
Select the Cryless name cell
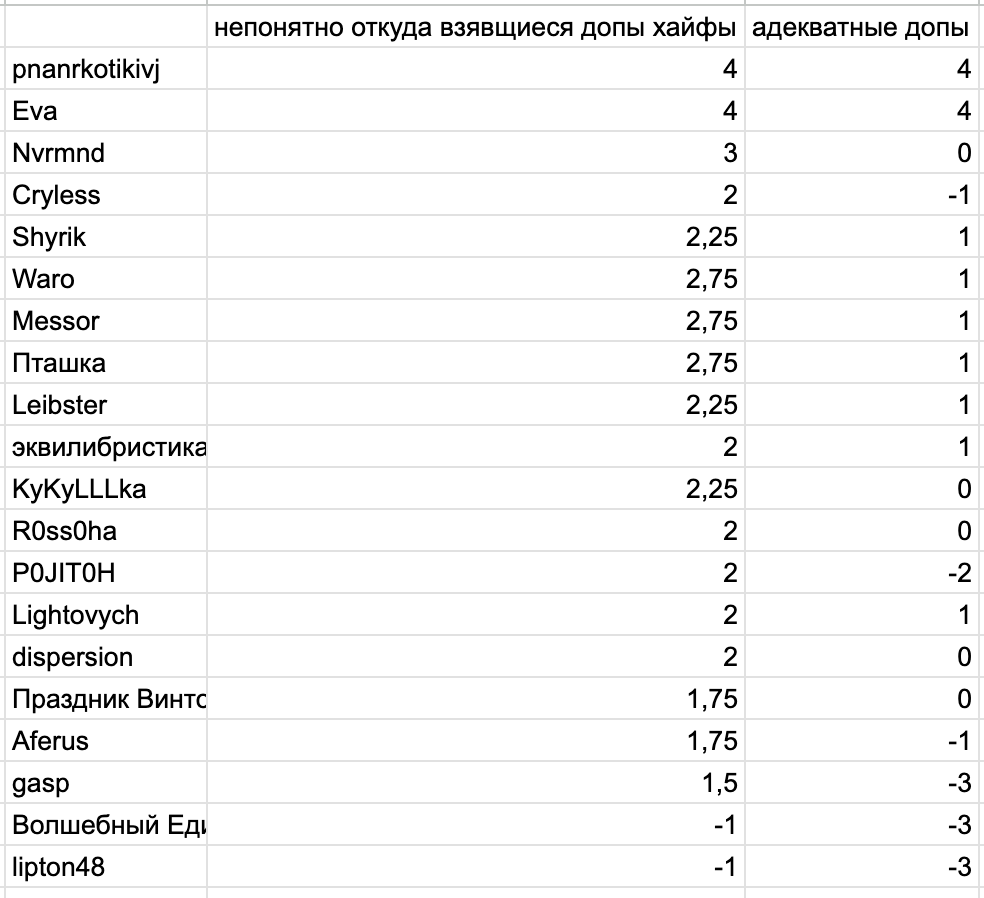coord(105,195)
